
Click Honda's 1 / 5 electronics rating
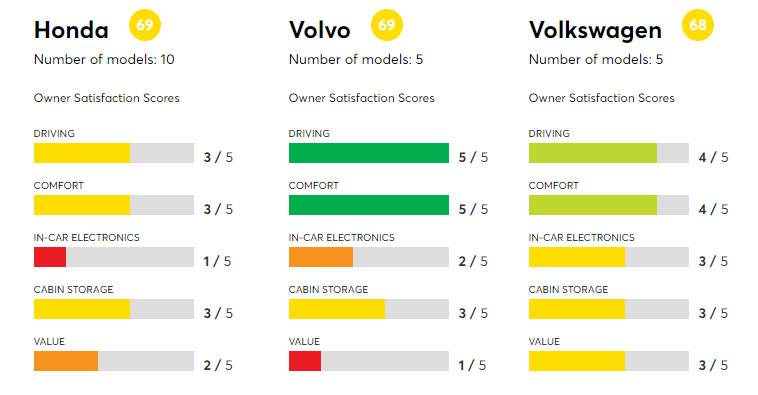coord(217,262)
